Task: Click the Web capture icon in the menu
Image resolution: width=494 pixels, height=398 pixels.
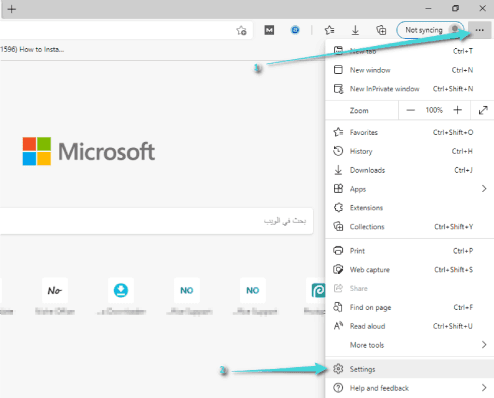Action: tap(338, 269)
